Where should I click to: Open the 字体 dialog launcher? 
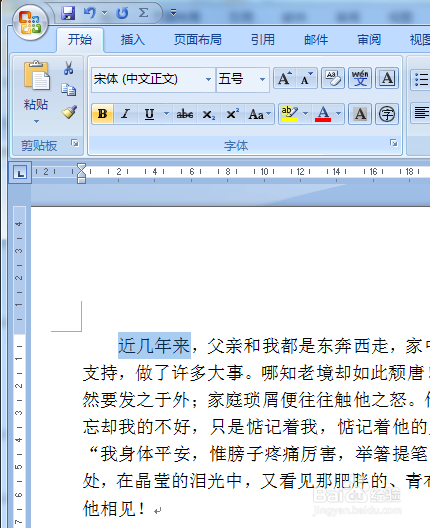coord(393,143)
